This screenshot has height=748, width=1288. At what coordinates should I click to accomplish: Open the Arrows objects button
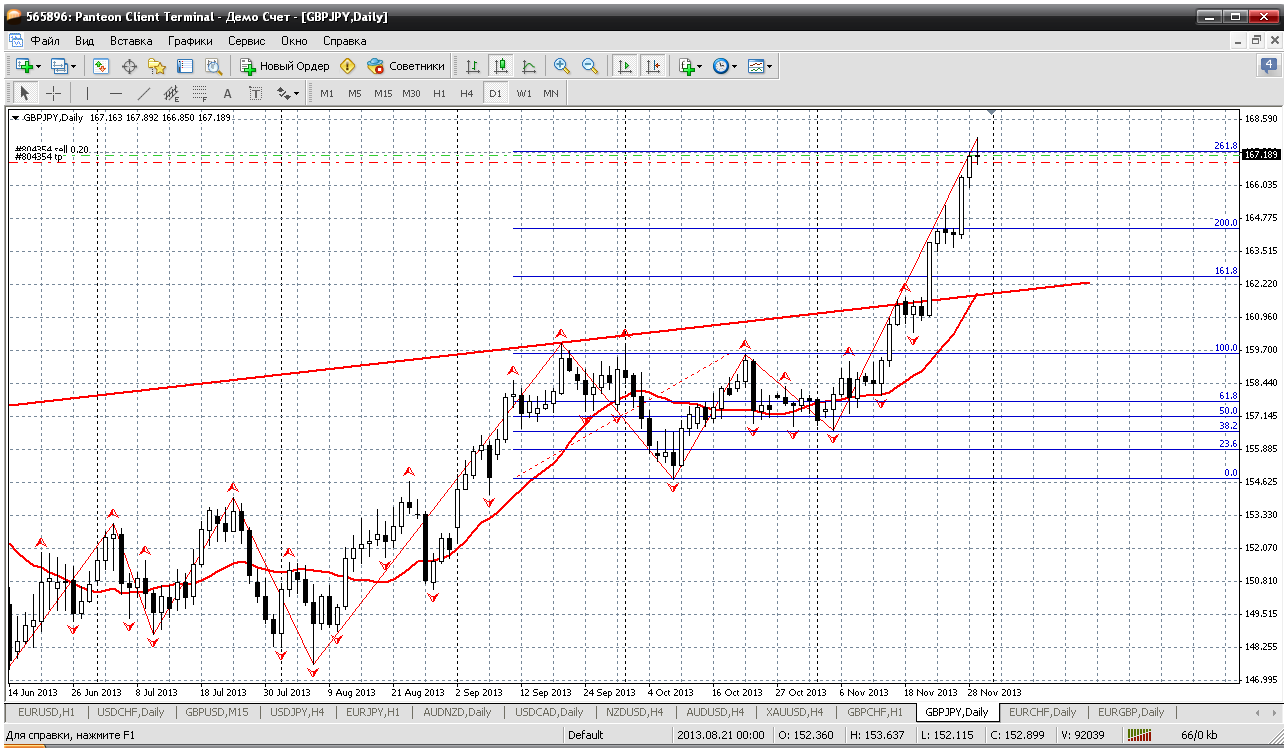click(283, 93)
